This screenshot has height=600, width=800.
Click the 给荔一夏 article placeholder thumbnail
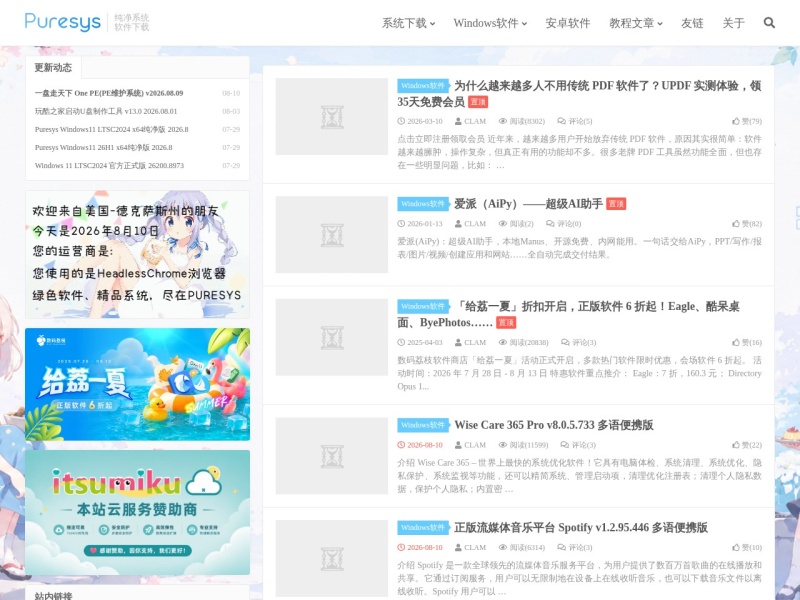(332, 337)
